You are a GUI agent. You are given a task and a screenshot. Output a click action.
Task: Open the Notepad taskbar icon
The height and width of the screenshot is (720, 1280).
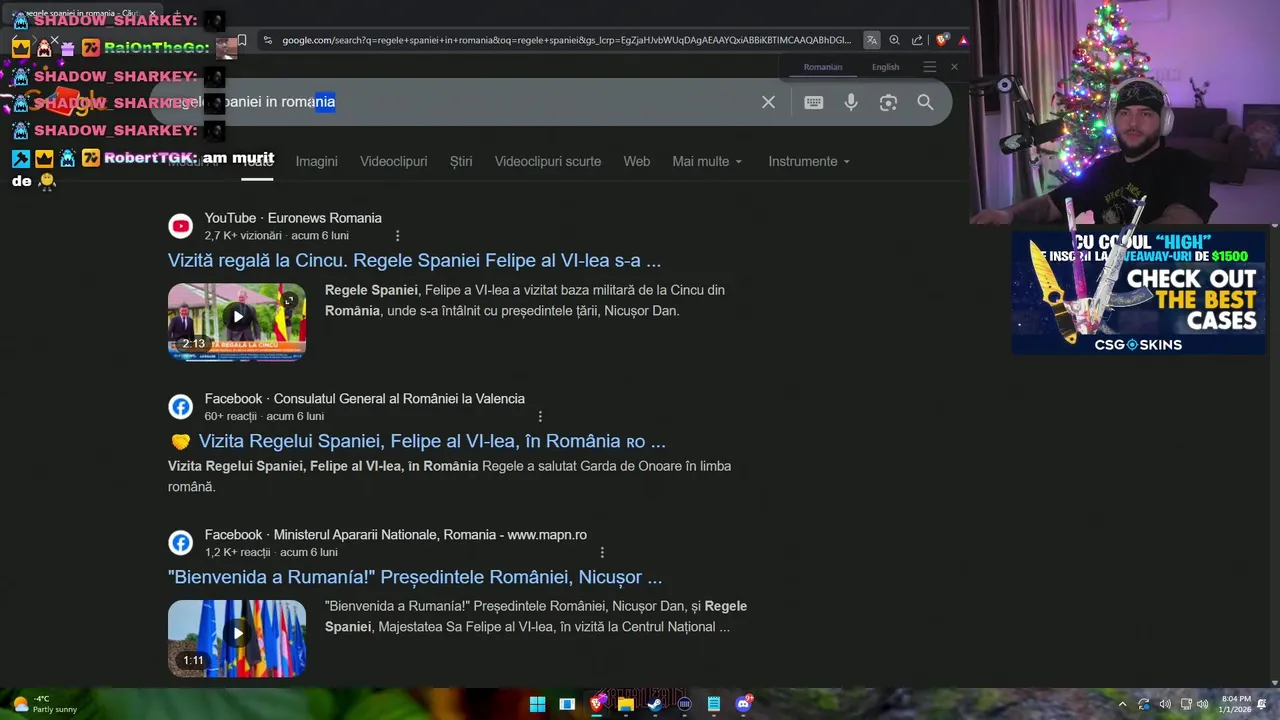713,704
